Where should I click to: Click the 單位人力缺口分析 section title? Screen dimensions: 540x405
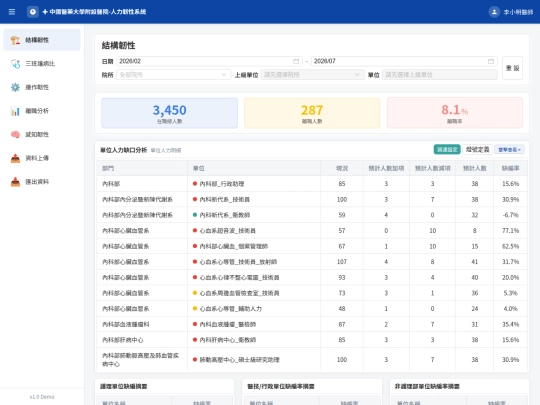[x=123, y=150]
